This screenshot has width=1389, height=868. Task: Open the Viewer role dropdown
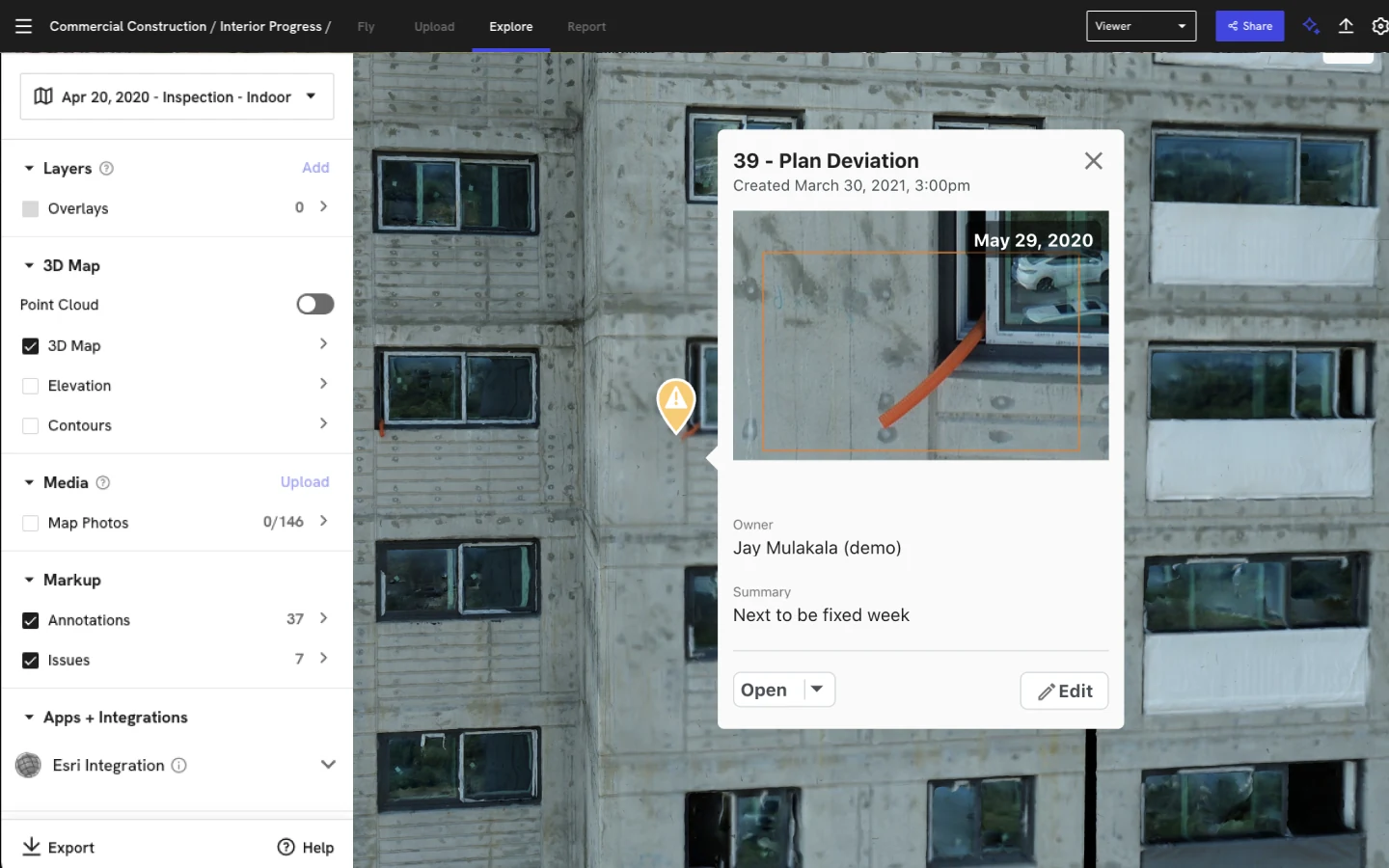pyautogui.click(x=1141, y=26)
